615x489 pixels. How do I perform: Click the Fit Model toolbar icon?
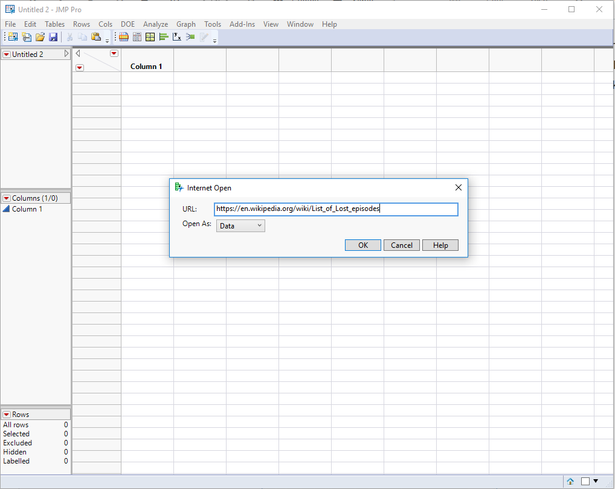pos(177,37)
